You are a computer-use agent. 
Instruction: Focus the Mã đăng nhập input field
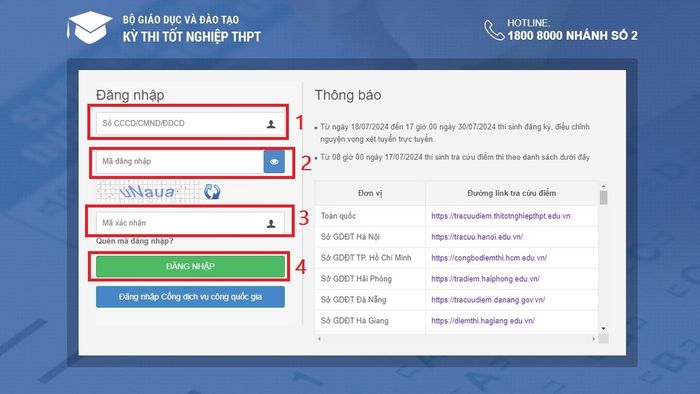point(180,162)
